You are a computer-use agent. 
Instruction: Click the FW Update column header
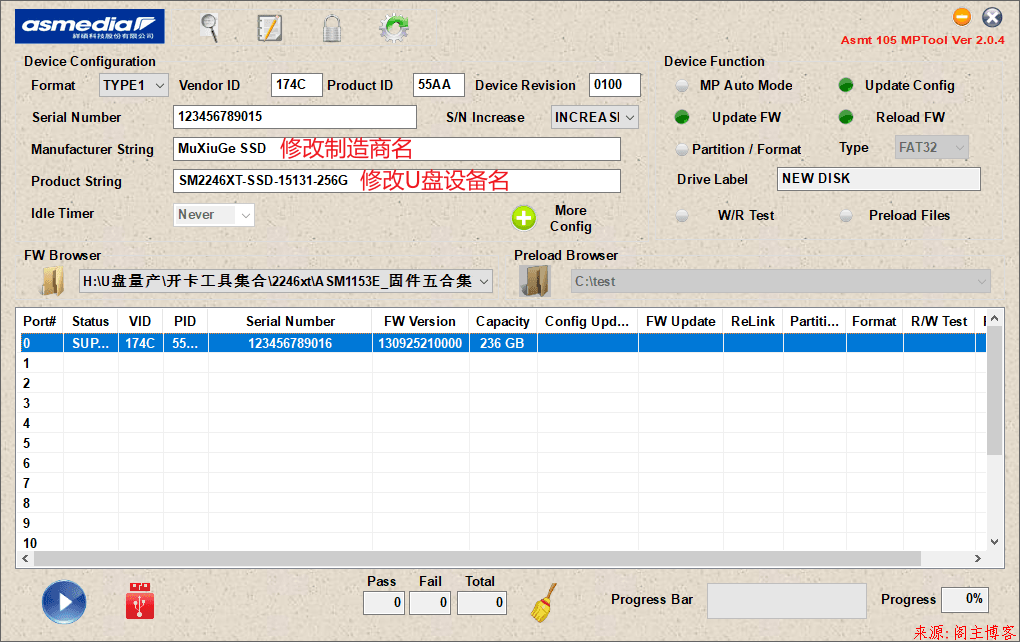point(680,321)
